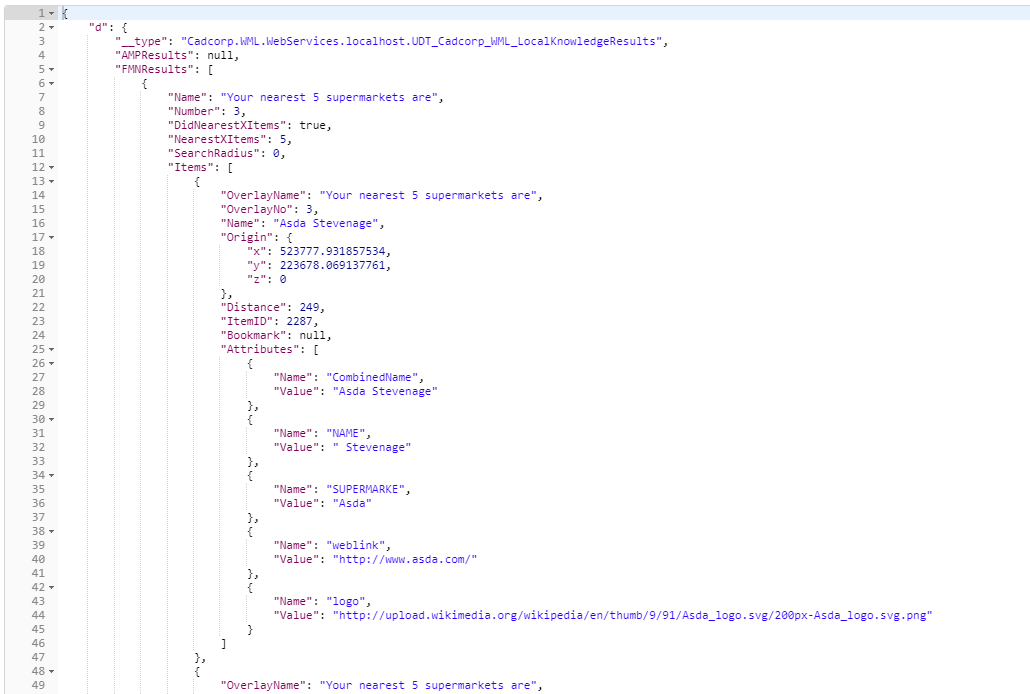
Task: Click the true value of DidNearestXItems
Action: pos(313,125)
